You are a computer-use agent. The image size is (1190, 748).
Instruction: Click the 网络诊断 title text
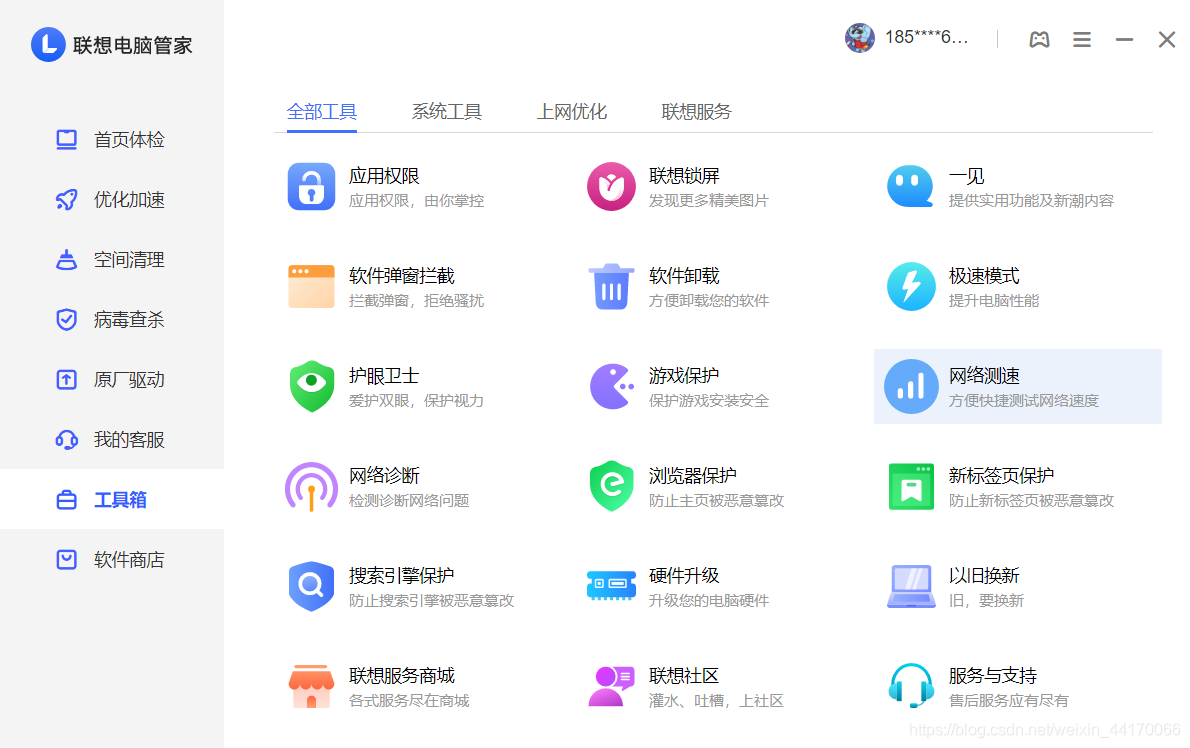tap(384, 476)
